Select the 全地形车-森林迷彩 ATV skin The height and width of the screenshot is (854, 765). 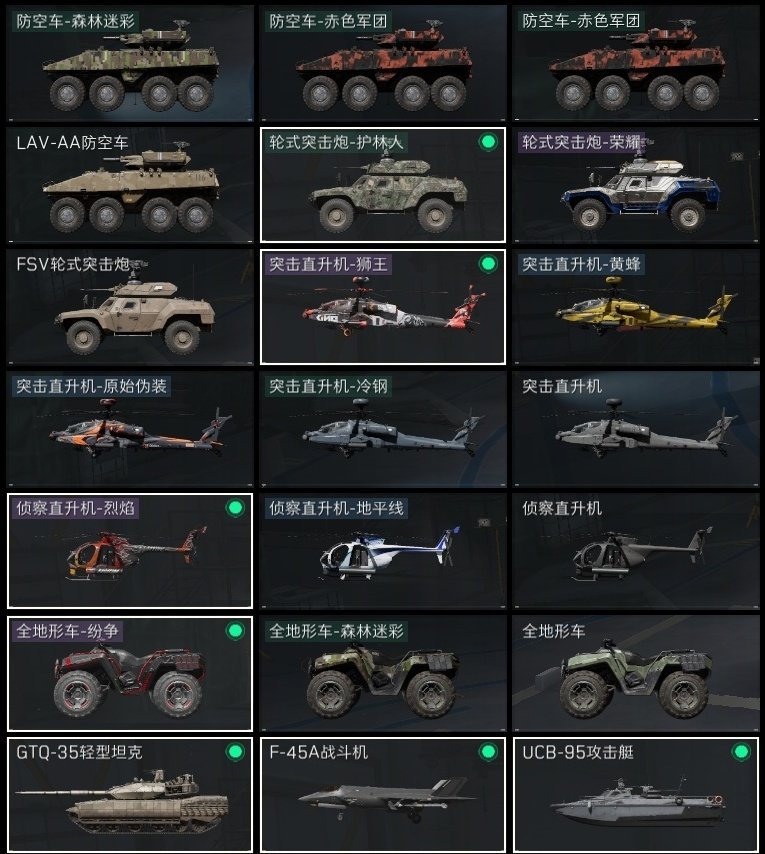click(x=383, y=674)
